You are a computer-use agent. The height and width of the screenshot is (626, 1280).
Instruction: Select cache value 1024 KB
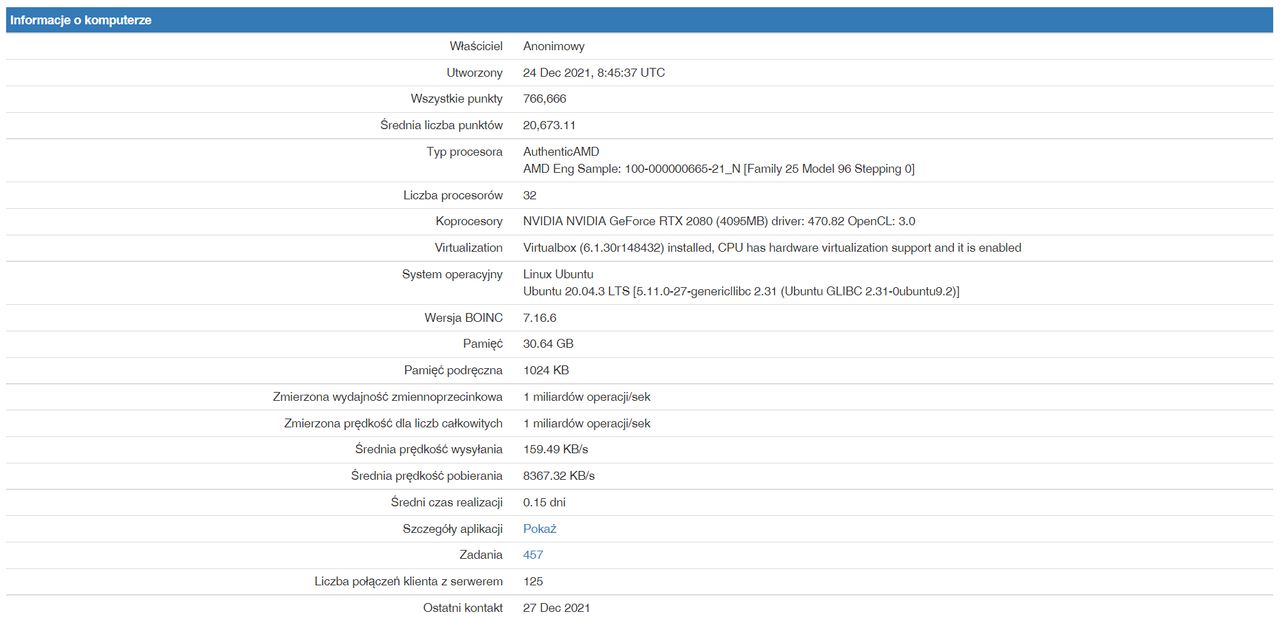(x=546, y=370)
